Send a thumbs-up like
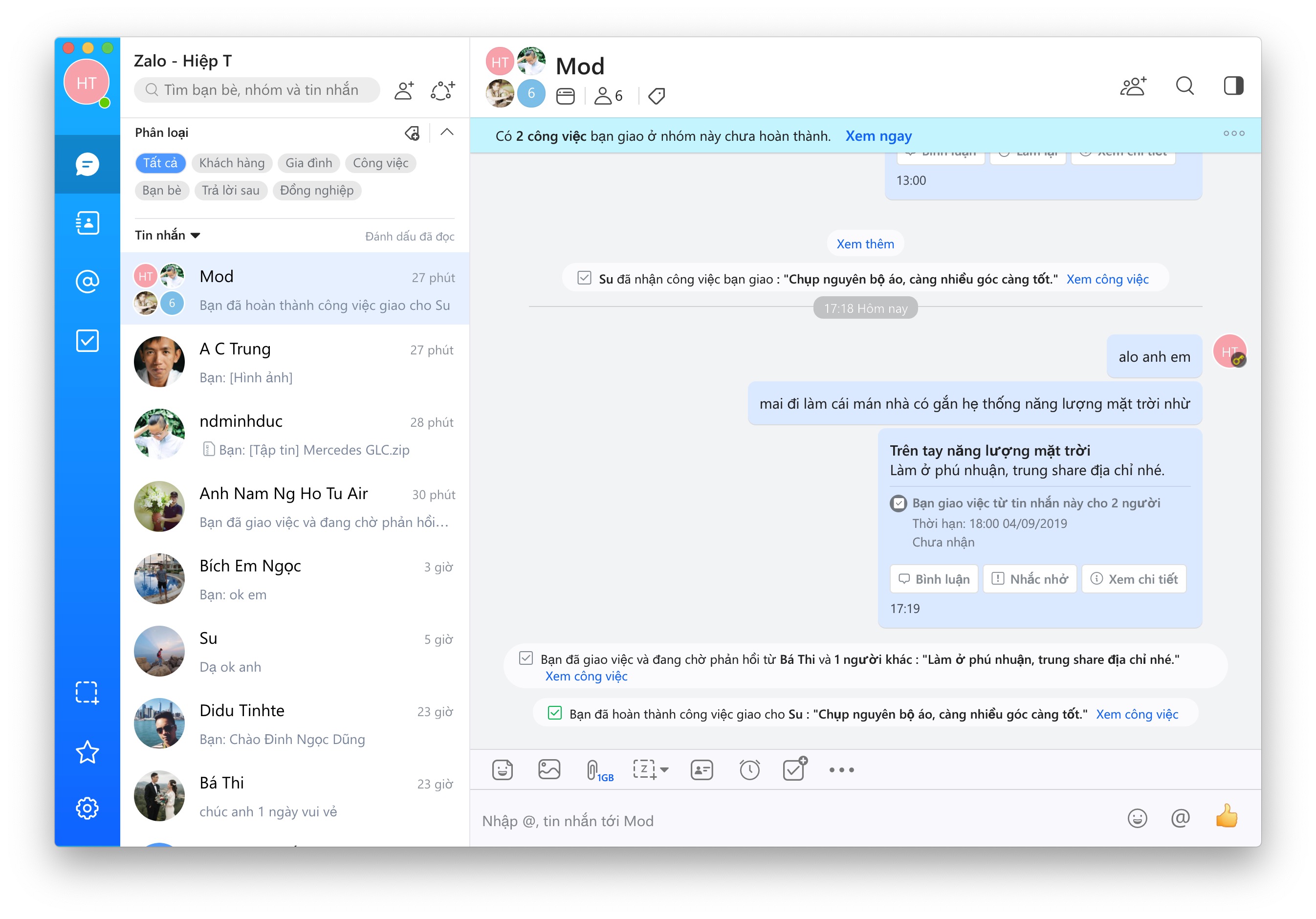Screen dimensions: 1316x919 click(x=1227, y=816)
